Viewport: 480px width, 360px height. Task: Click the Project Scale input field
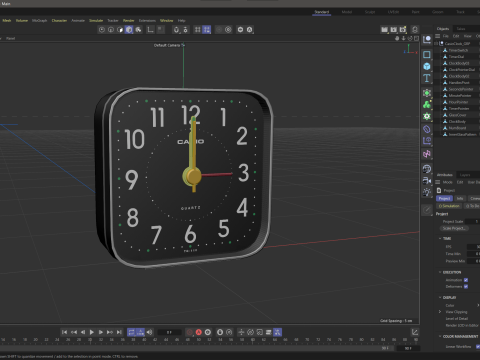(473, 221)
